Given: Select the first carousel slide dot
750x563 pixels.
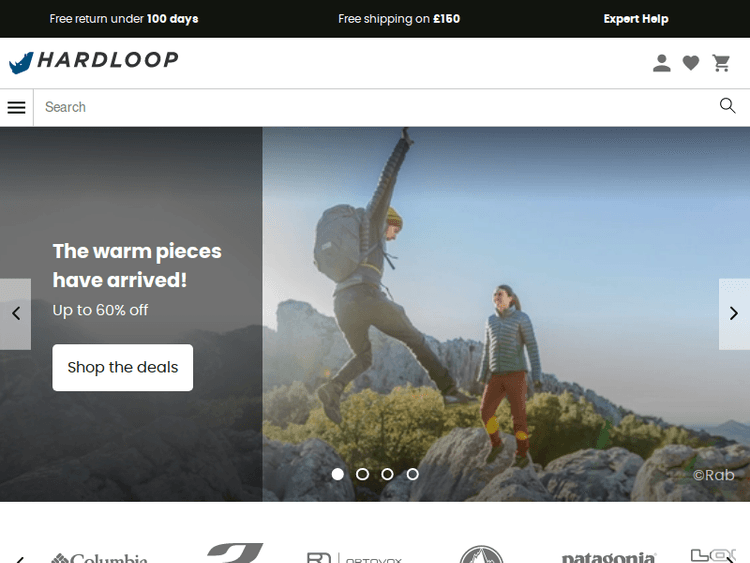Looking at the screenshot, I should pyautogui.click(x=338, y=474).
